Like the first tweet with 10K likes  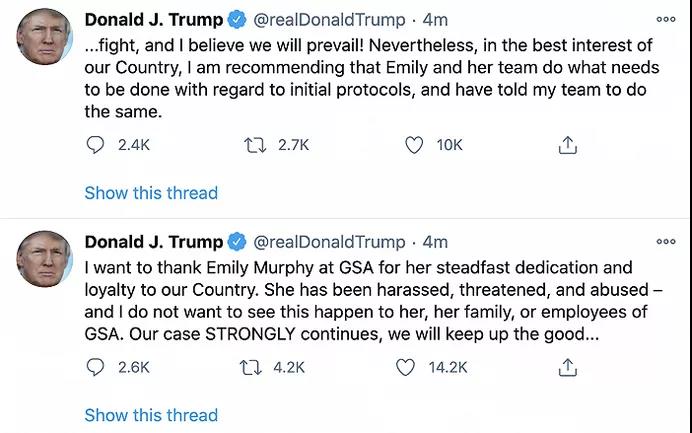(414, 145)
